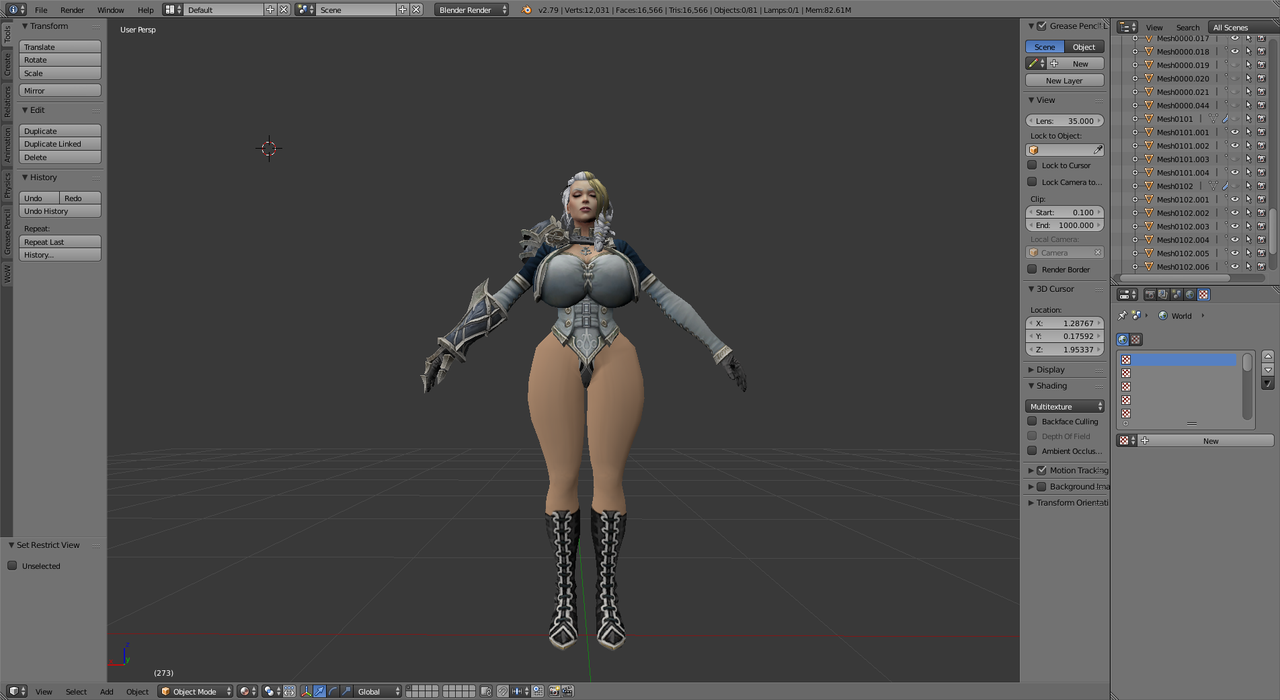Click the Lens value slider field
1280x700 pixels.
[1065, 120]
